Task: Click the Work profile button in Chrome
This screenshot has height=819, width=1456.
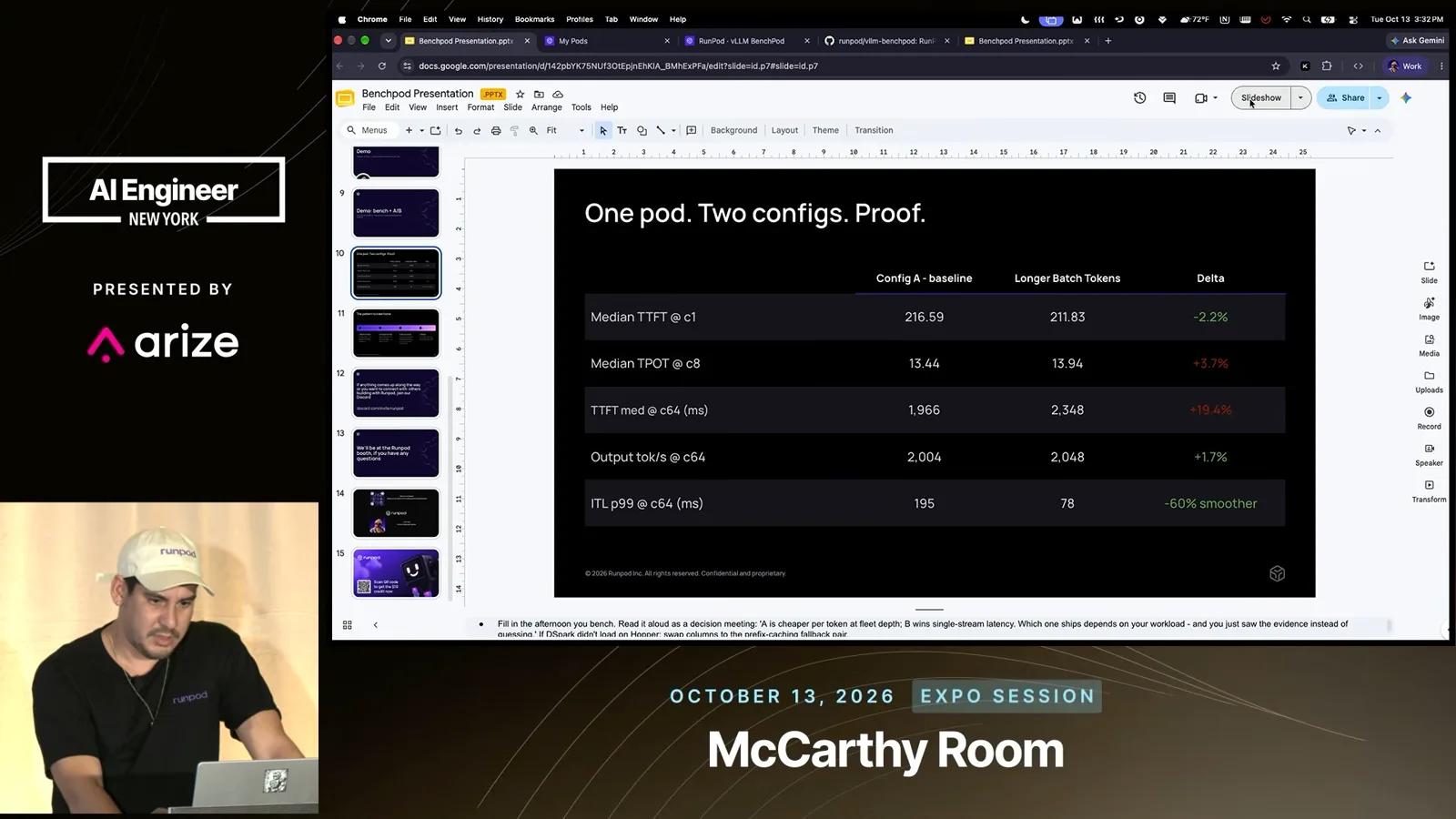Action: pos(1404,66)
